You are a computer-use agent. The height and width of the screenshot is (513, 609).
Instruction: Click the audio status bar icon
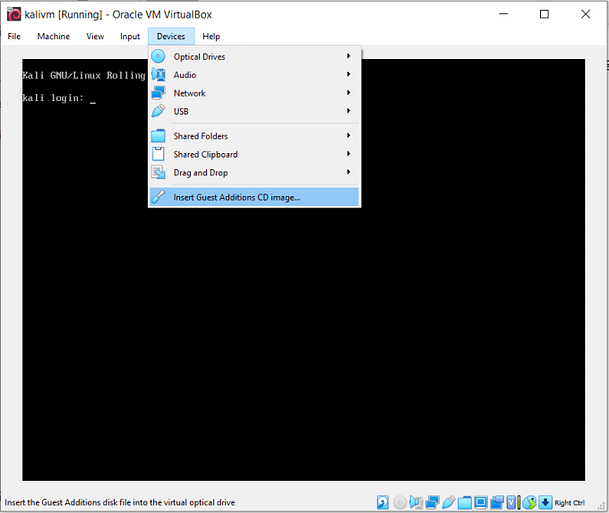click(416, 502)
